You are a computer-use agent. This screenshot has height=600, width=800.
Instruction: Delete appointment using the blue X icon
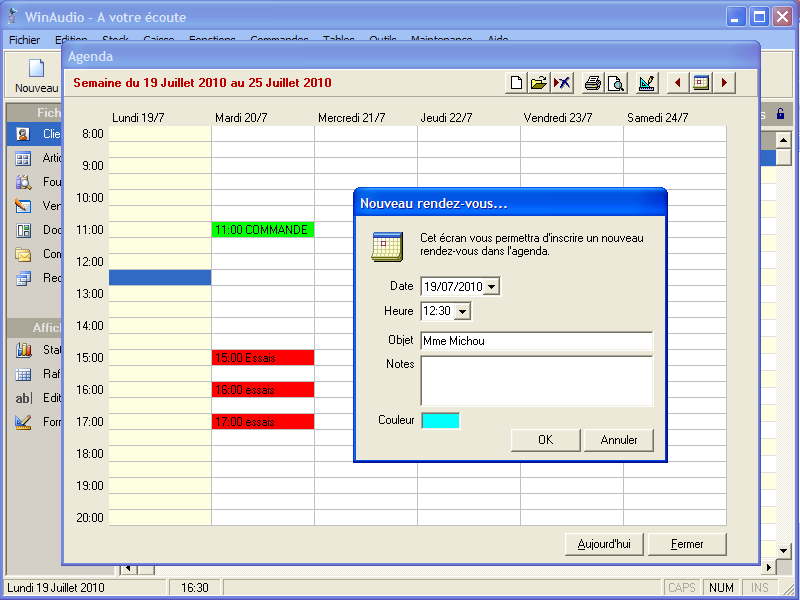click(562, 83)
